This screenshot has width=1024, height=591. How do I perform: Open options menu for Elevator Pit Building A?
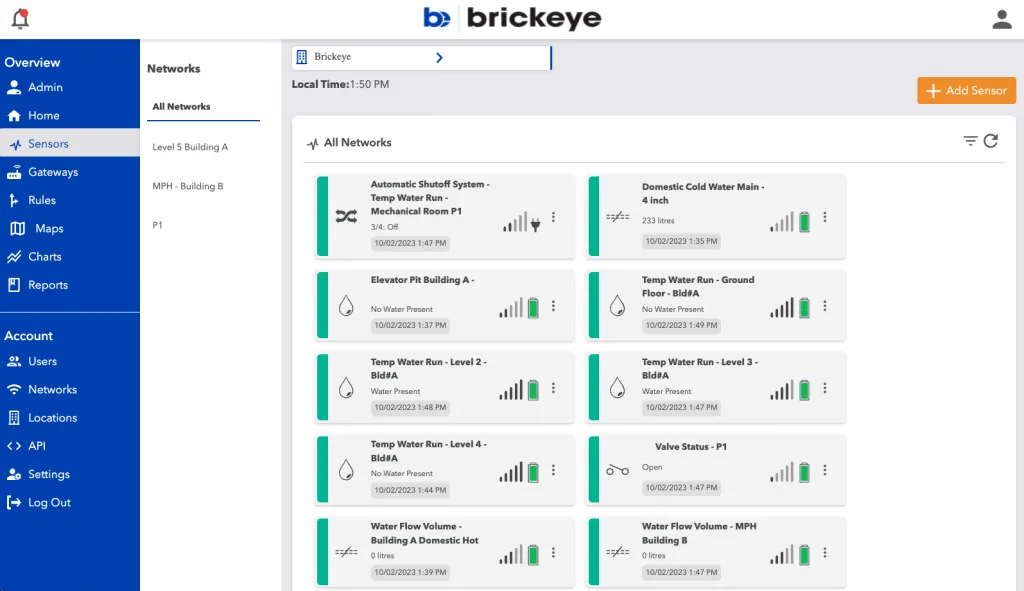553,306
